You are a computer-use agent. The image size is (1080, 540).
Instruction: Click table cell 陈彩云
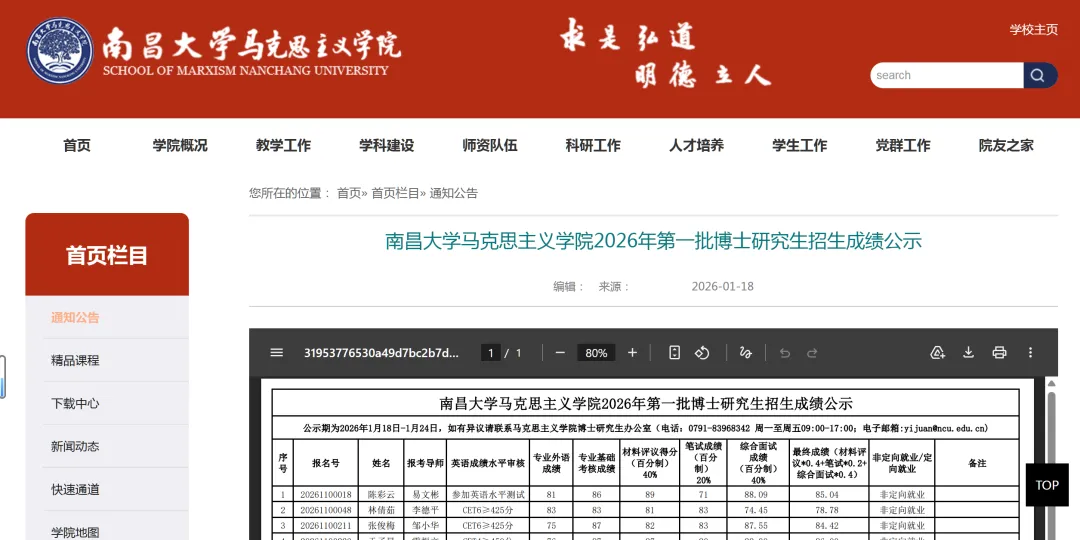tap(381, 494)
